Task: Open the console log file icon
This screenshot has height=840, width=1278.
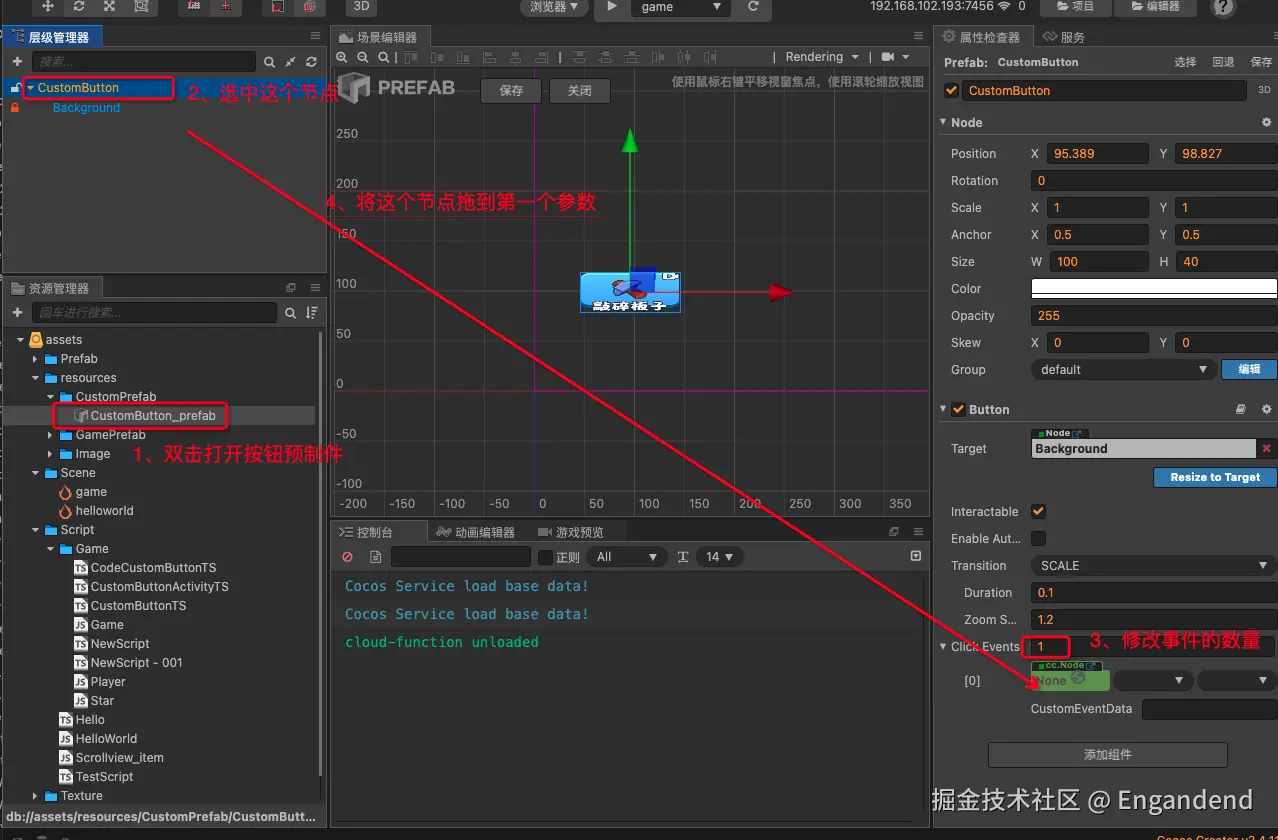Action: (375, 557)
